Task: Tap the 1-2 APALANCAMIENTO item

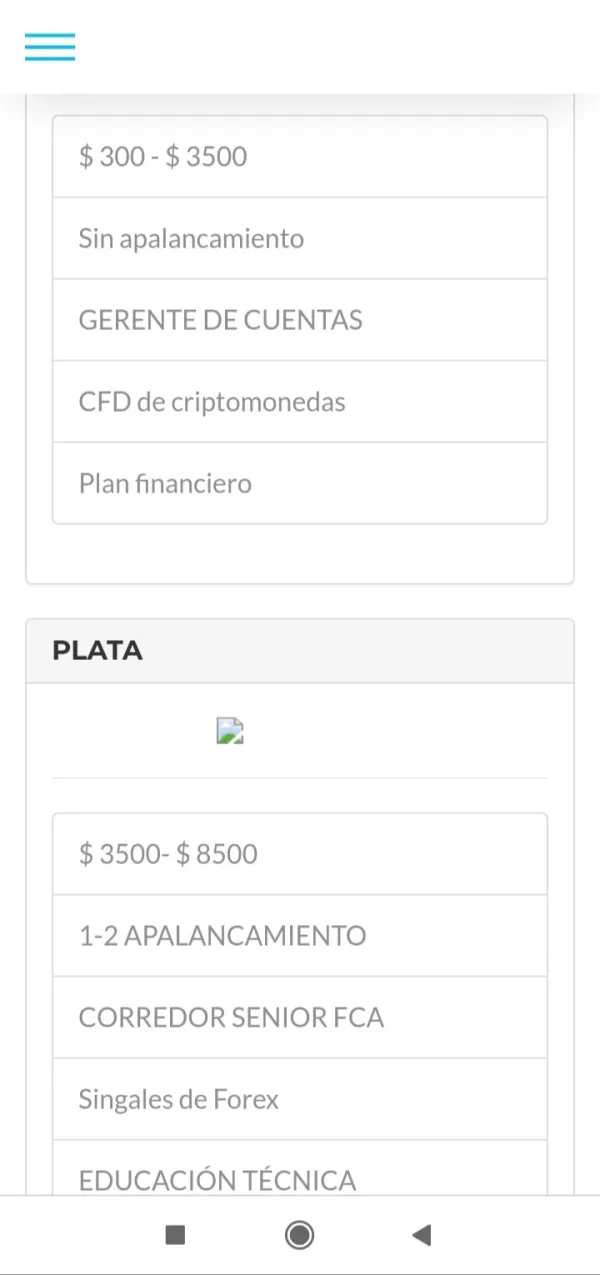Action: click(299, 936)
